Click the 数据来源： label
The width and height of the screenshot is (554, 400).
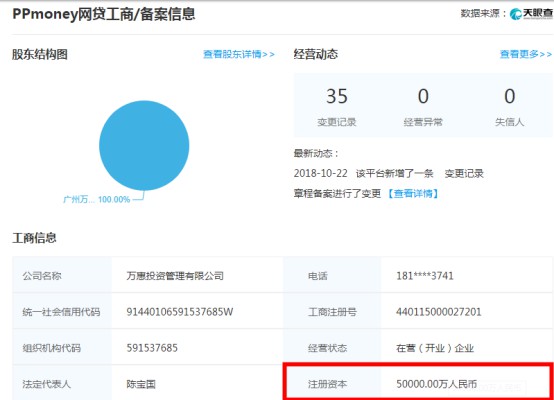(x=483, y=14)
